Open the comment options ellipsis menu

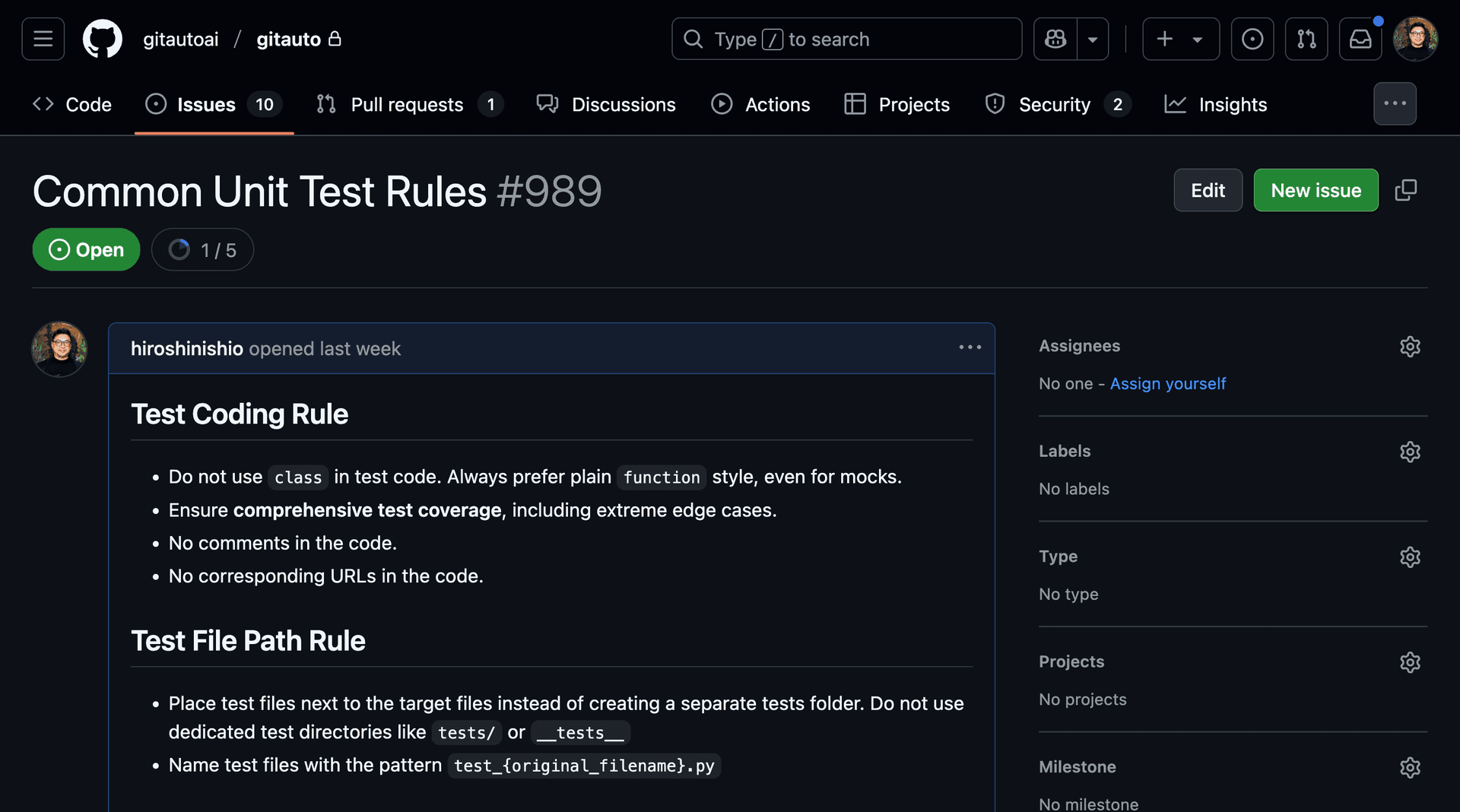tap(970, 347)
